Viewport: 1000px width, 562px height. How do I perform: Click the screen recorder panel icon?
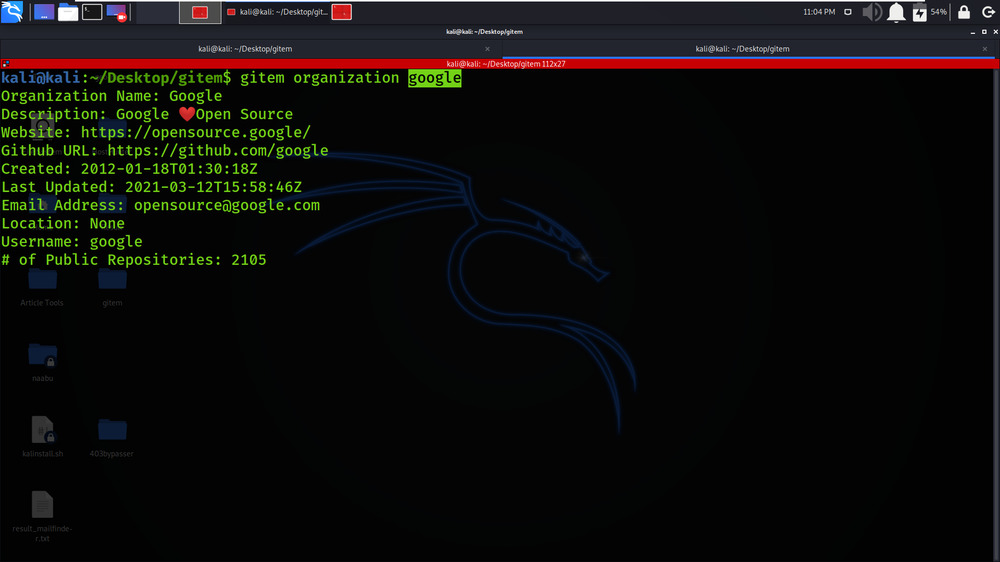click(116, 12)
